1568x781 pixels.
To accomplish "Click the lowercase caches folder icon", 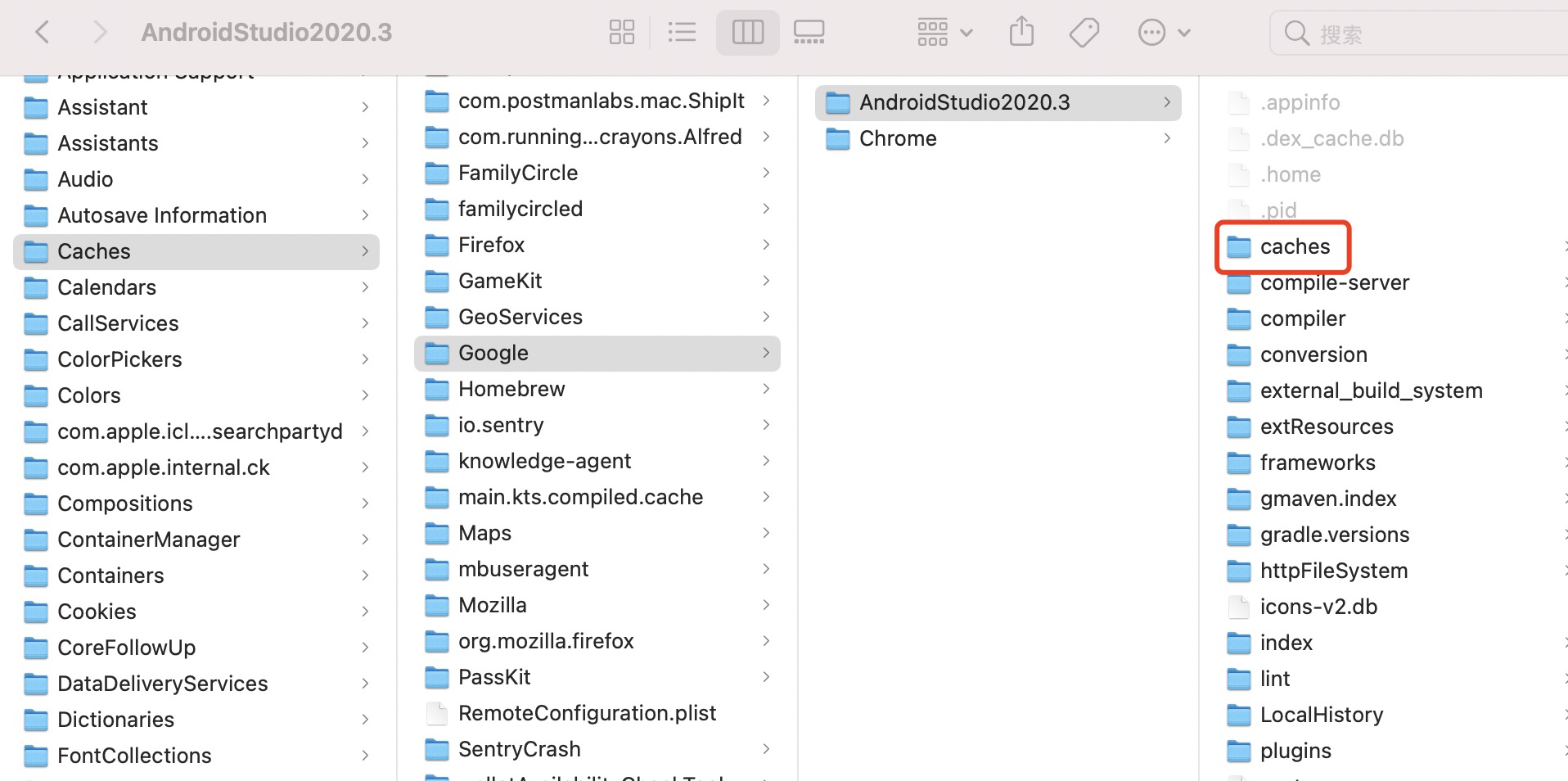I will (x=1239, y=246).
